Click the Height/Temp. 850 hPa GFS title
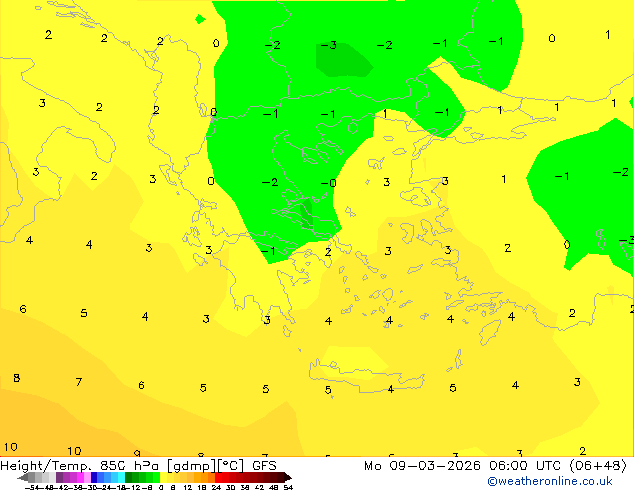634x490 pixels. click(x=138, y=466)
